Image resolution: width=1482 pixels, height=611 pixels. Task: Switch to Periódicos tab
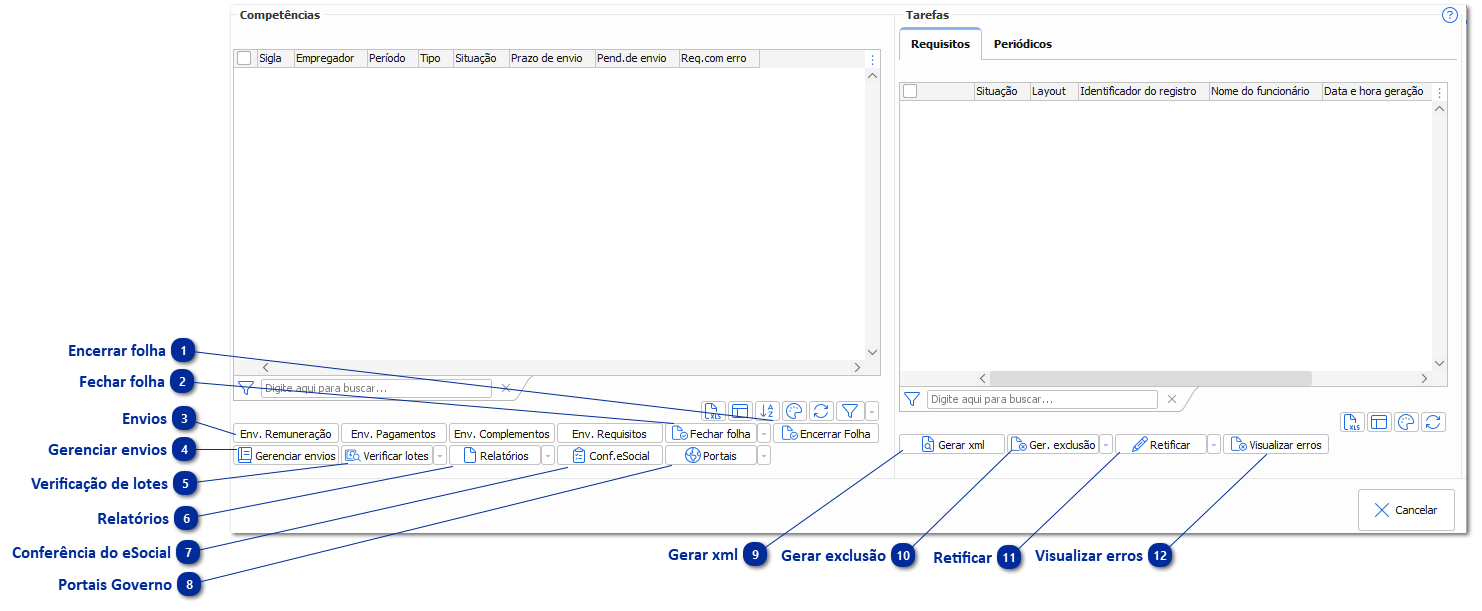tap(1023, 44)
